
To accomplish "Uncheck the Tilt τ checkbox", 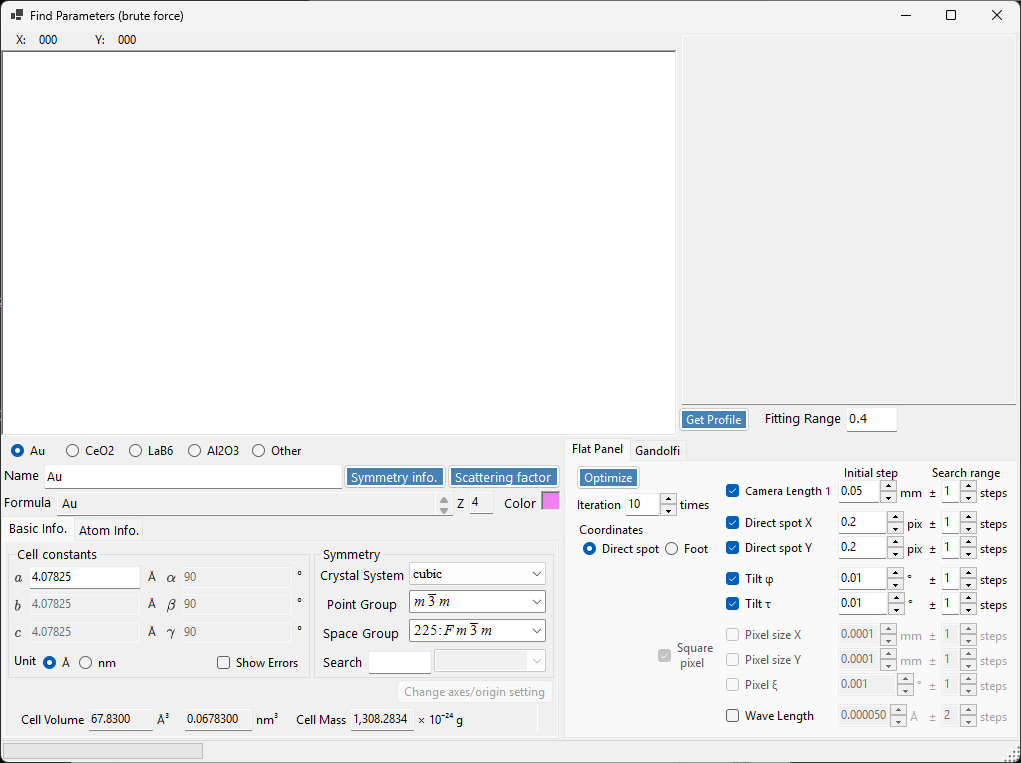I will [x=733, y=603].
